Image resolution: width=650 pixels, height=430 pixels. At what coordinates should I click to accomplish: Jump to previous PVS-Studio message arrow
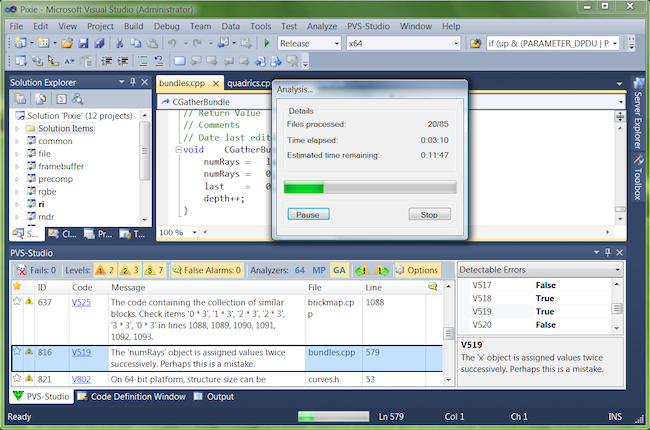point(362,270)
